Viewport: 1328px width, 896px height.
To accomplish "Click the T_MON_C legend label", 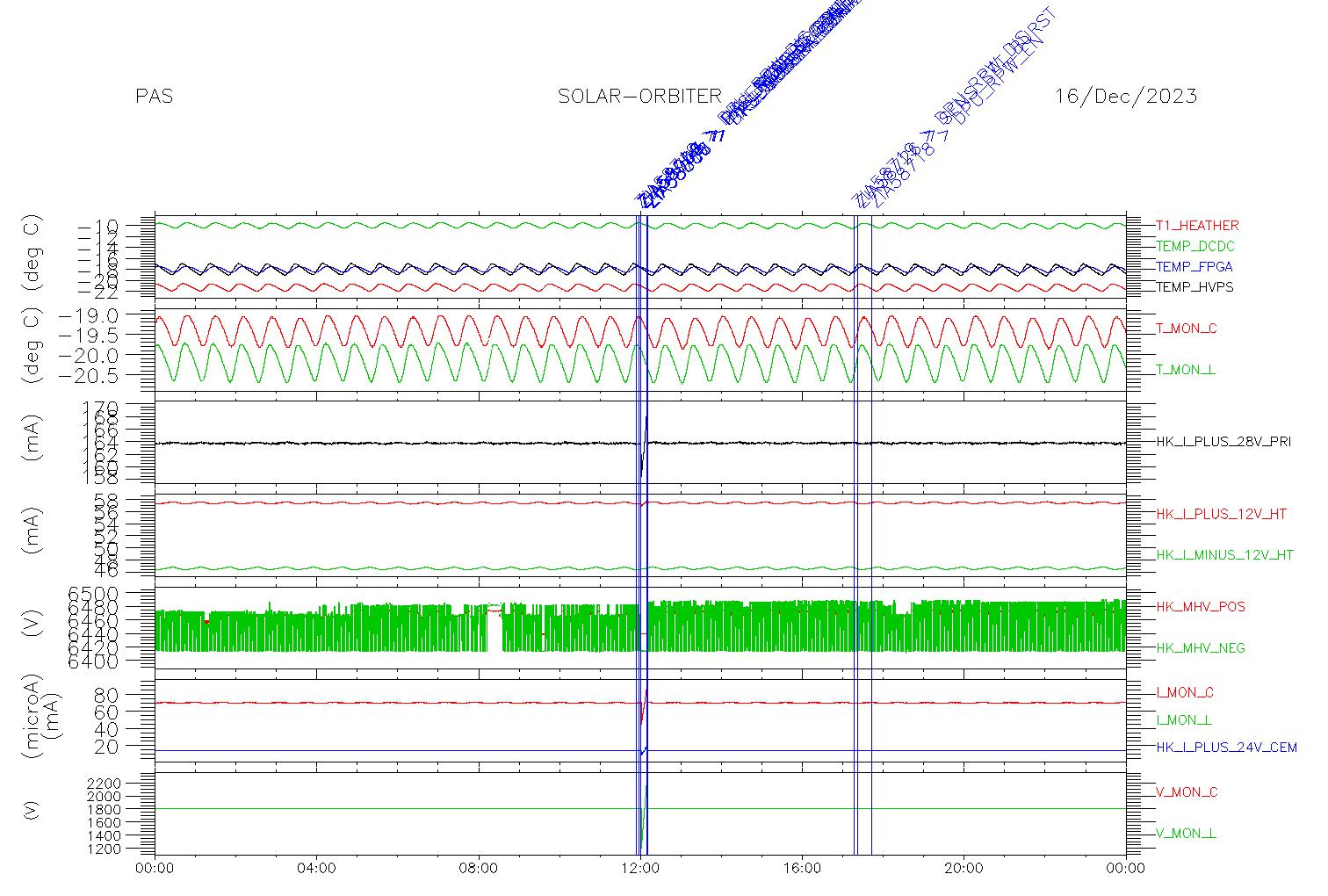I will (x=1187, y=329).
